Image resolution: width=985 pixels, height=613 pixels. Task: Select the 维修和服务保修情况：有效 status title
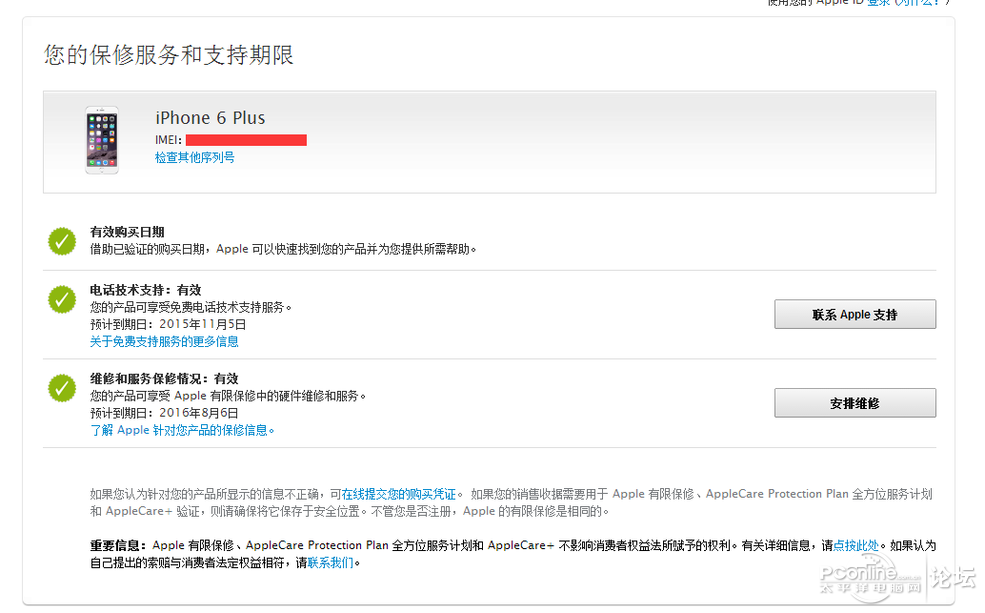(164, 379)
